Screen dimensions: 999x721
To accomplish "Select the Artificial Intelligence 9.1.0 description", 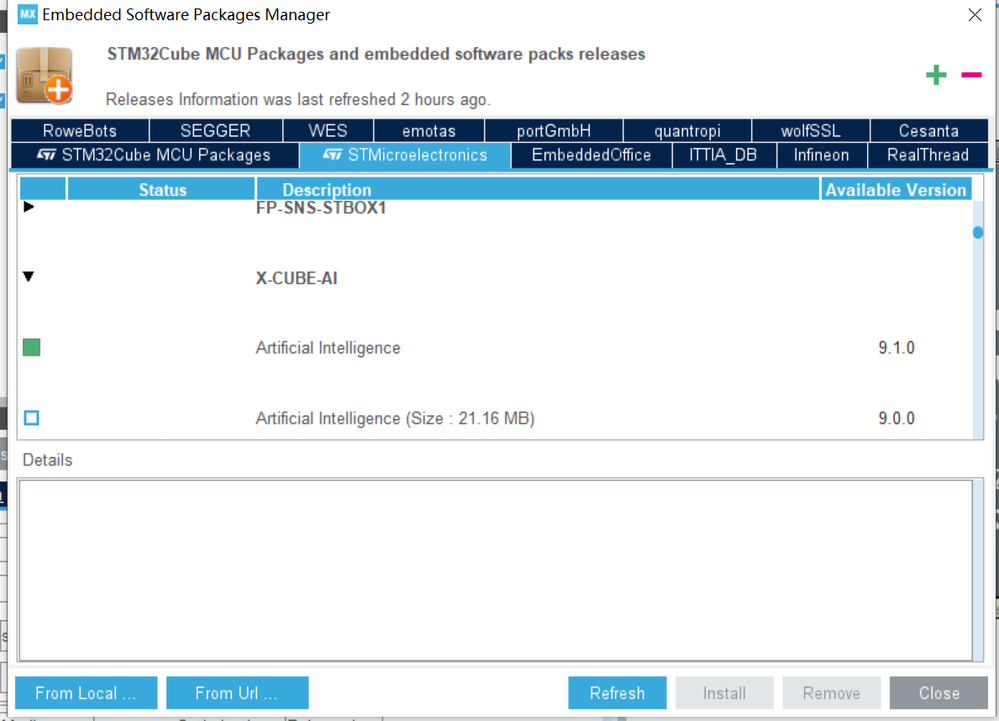I will pos(327,348).
